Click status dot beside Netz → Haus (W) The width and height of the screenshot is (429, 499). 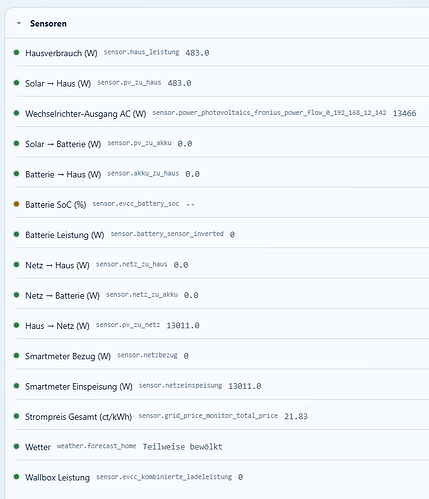[x=16, y=265]
